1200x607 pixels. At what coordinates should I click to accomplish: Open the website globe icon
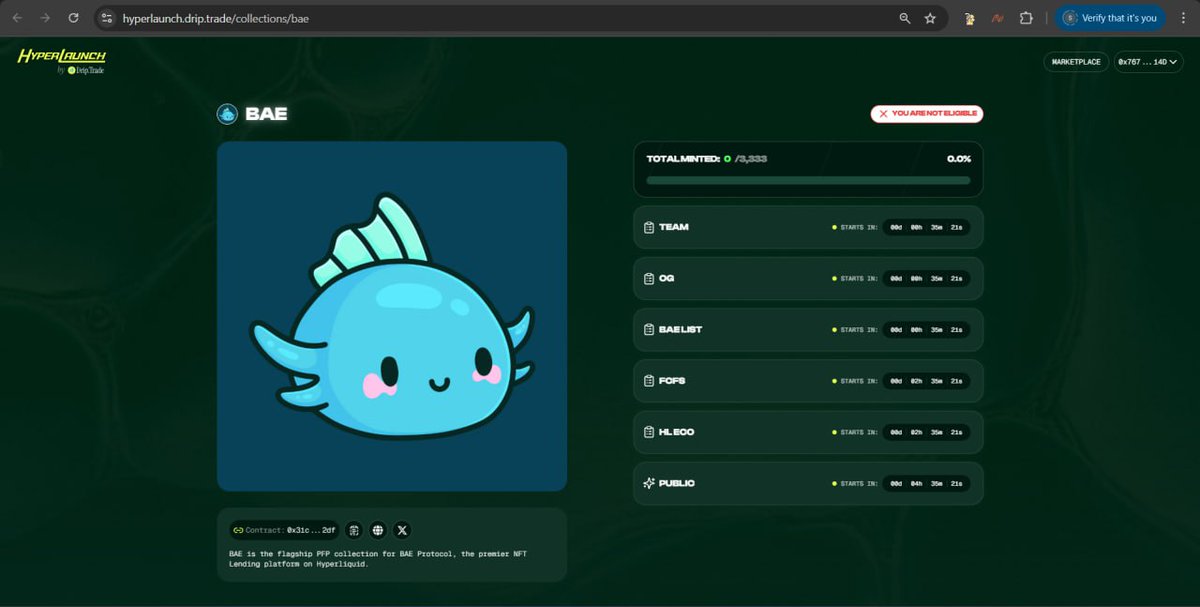[x=378, y=530]
